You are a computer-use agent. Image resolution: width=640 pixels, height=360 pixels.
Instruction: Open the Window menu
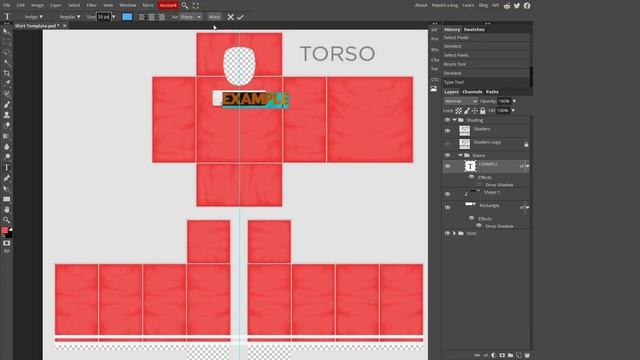(x=127, y=5)
